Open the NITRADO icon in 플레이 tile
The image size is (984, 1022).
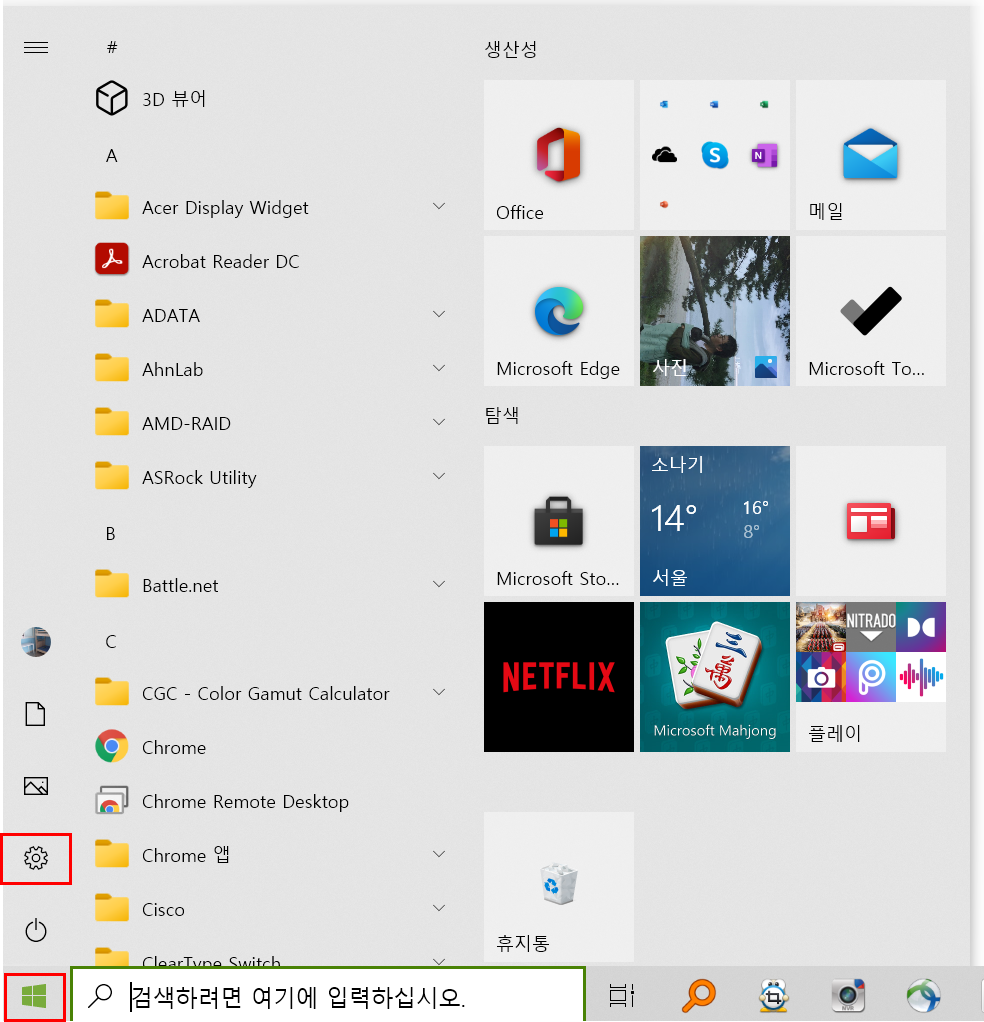tap(871, 627)
